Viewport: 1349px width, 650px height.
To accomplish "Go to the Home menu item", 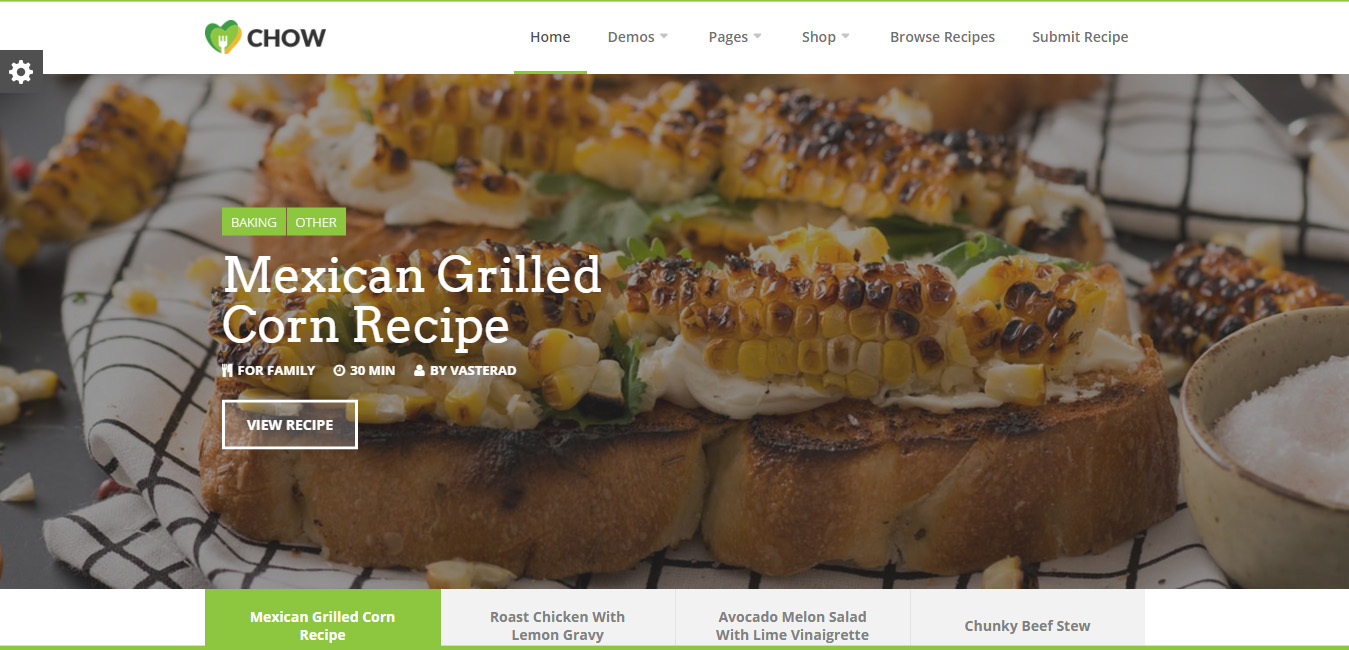I will pyautogui.click(x=550, y=37).
